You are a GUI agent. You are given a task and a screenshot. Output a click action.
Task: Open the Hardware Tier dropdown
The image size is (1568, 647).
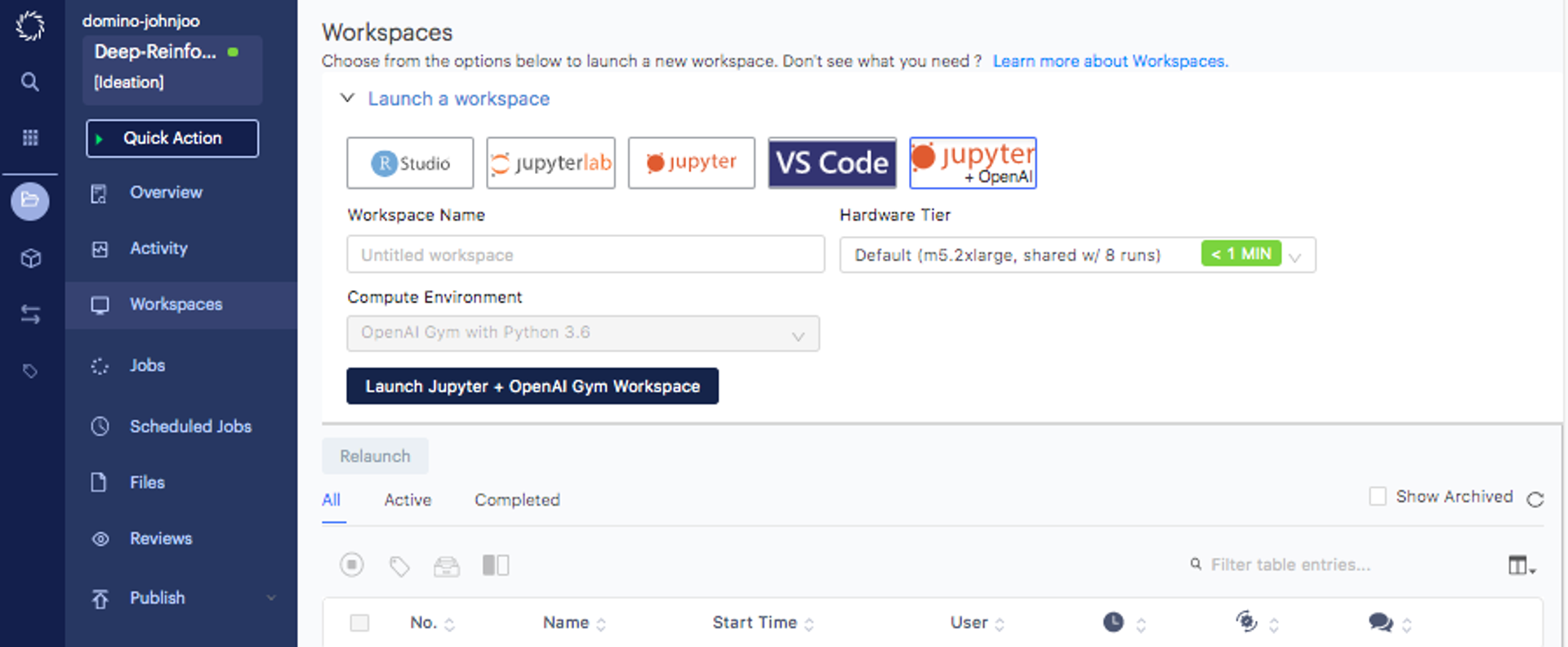tap(1077, 255)
